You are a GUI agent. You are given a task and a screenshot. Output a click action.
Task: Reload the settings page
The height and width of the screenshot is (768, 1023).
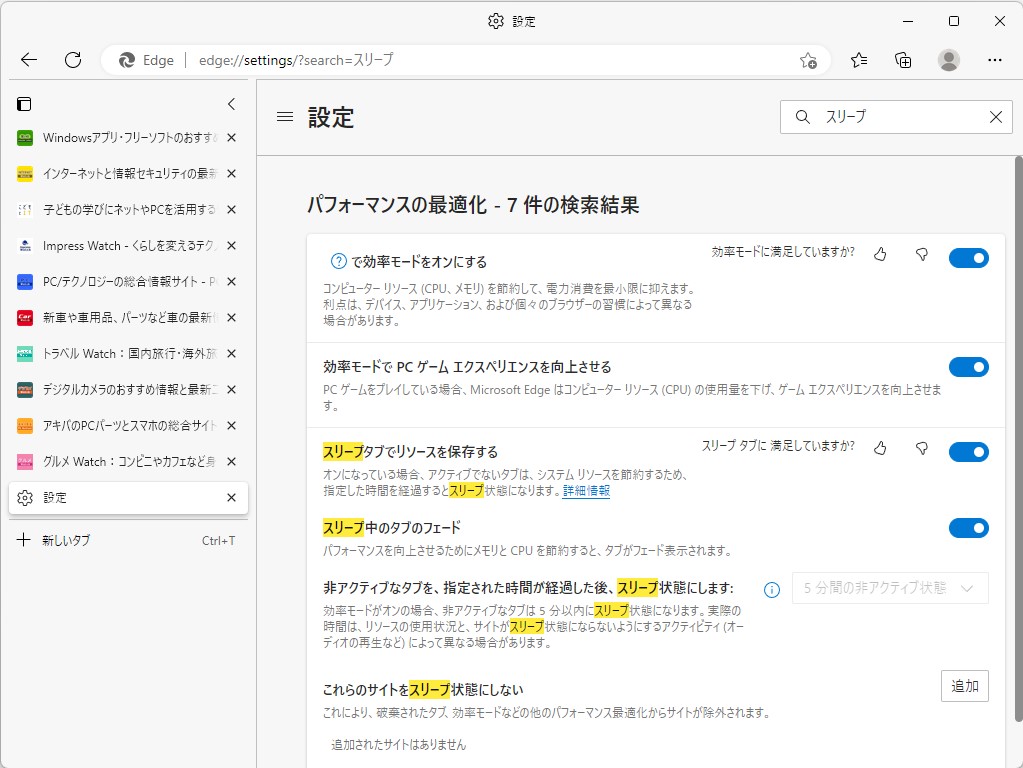72,60
